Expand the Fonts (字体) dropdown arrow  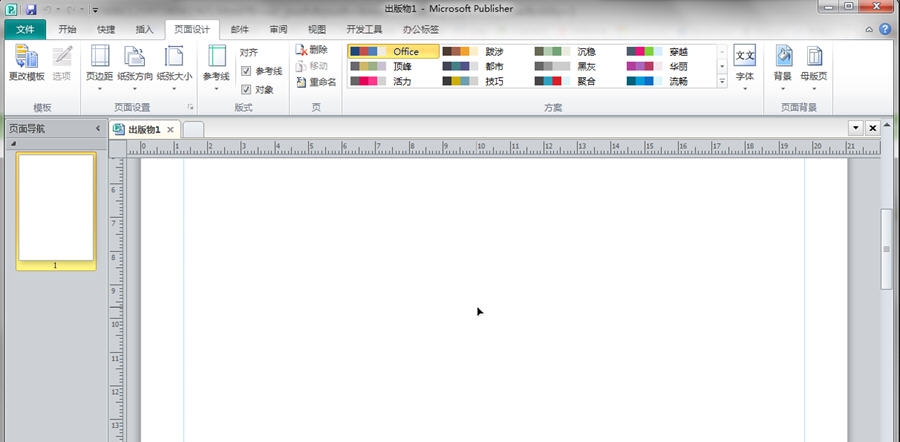(744, 89)
